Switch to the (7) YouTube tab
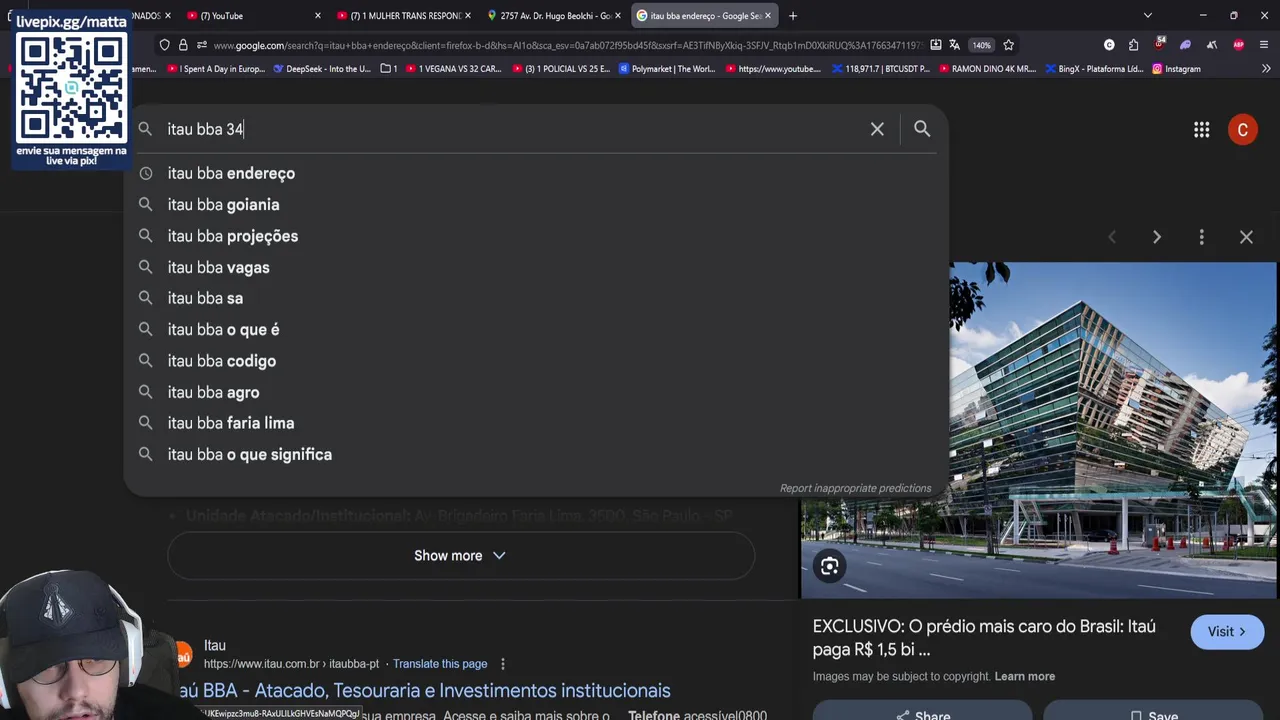Viewport: 1280px width, 720px height. click(254, 16)
